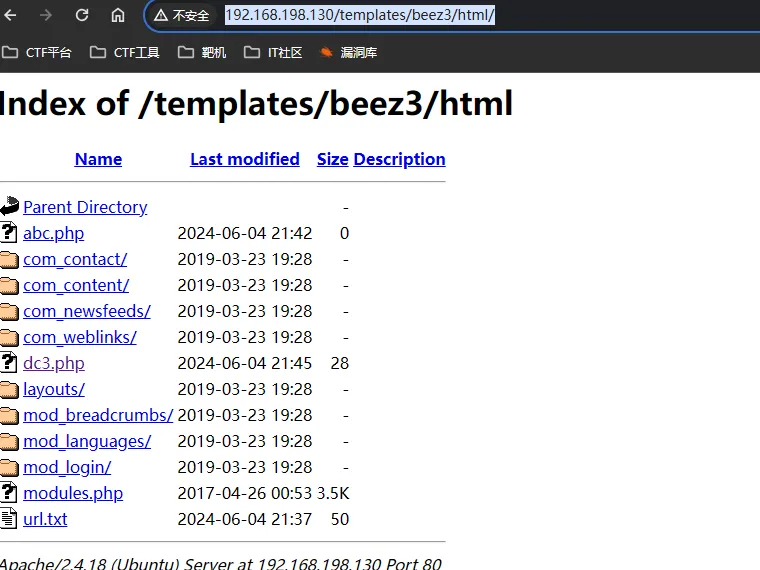The image size is (760, 570).
Task: Go to browser home page icon
Action: click(118, 15)
